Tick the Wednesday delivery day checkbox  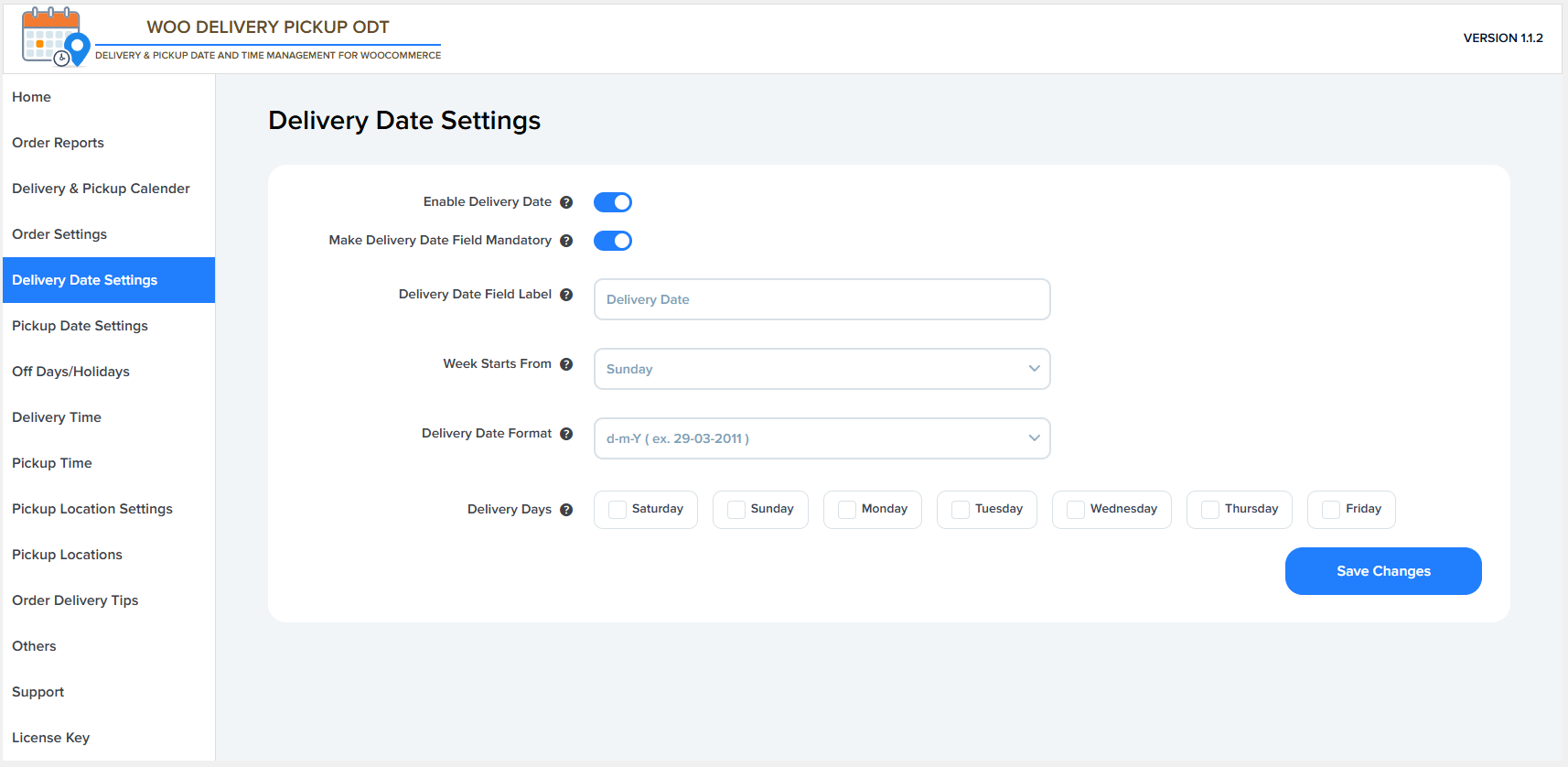tap(1076, 510)
